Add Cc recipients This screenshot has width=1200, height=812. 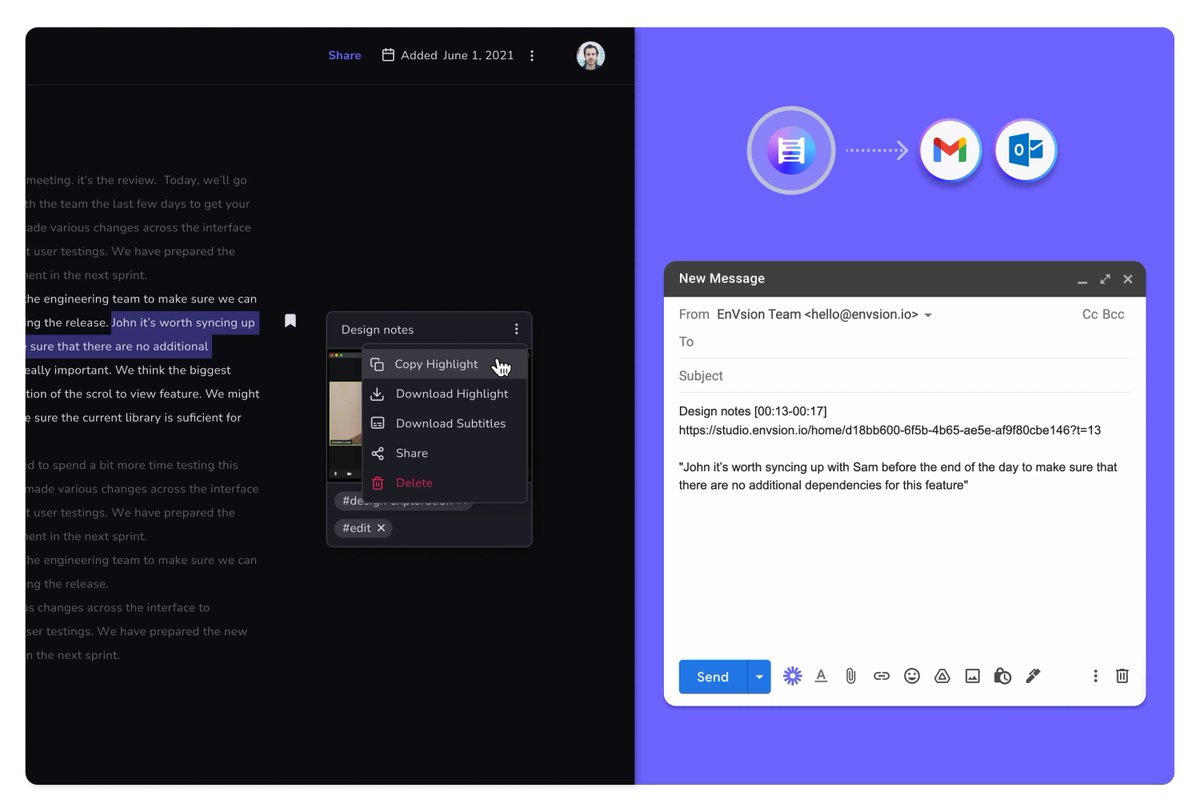tap(1090, 314)
